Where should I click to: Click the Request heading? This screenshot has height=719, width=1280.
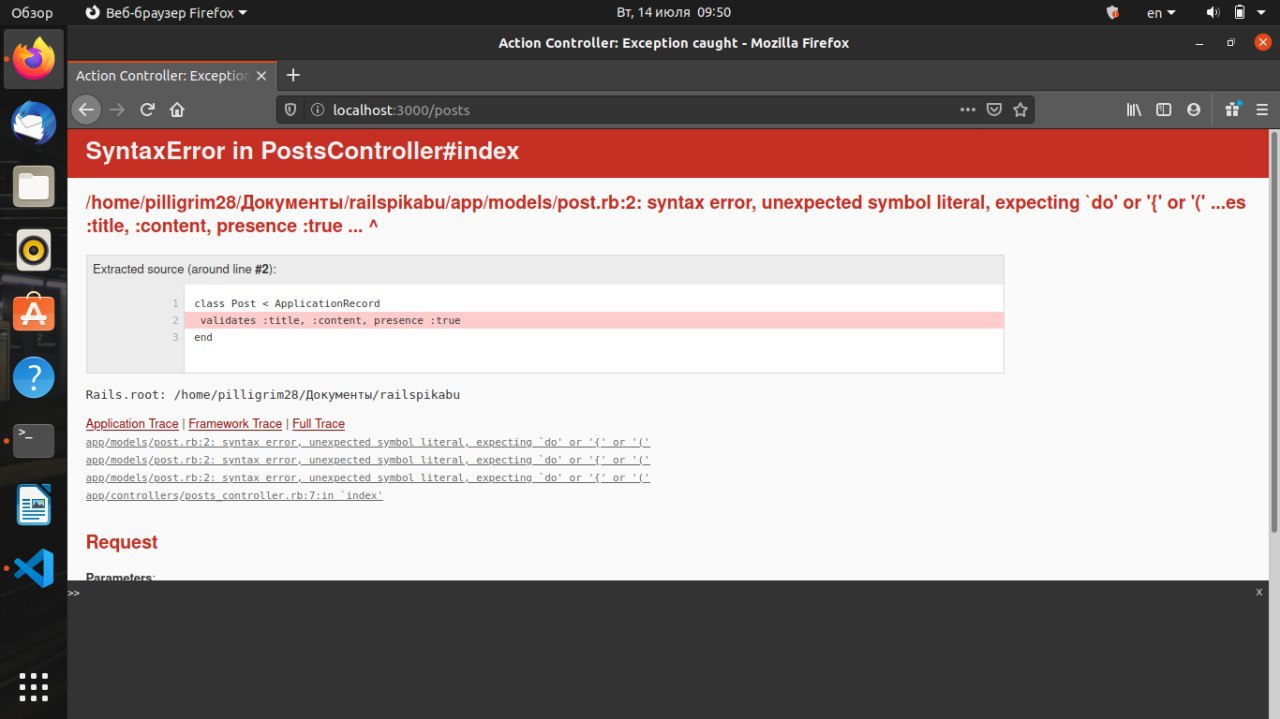(x=122, y=542)
